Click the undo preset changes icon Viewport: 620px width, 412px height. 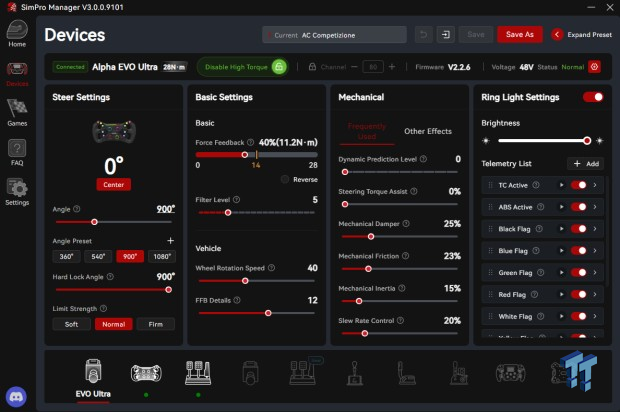coord(423,35)
